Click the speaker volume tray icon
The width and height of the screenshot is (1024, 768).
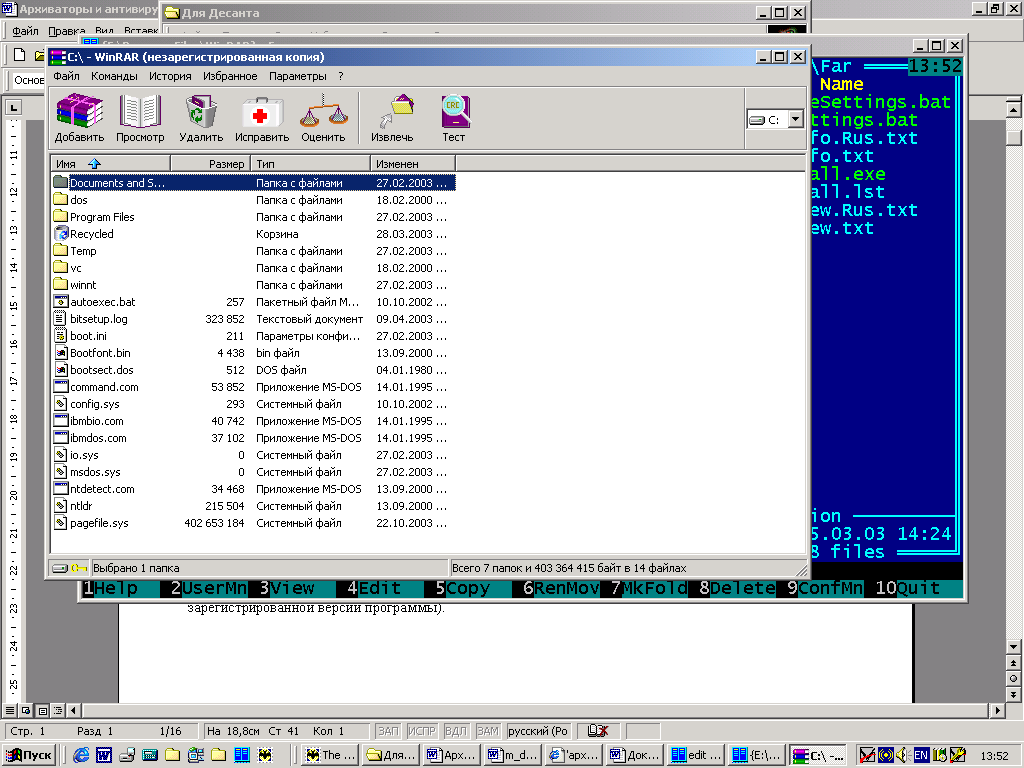(x=903, y=755)
